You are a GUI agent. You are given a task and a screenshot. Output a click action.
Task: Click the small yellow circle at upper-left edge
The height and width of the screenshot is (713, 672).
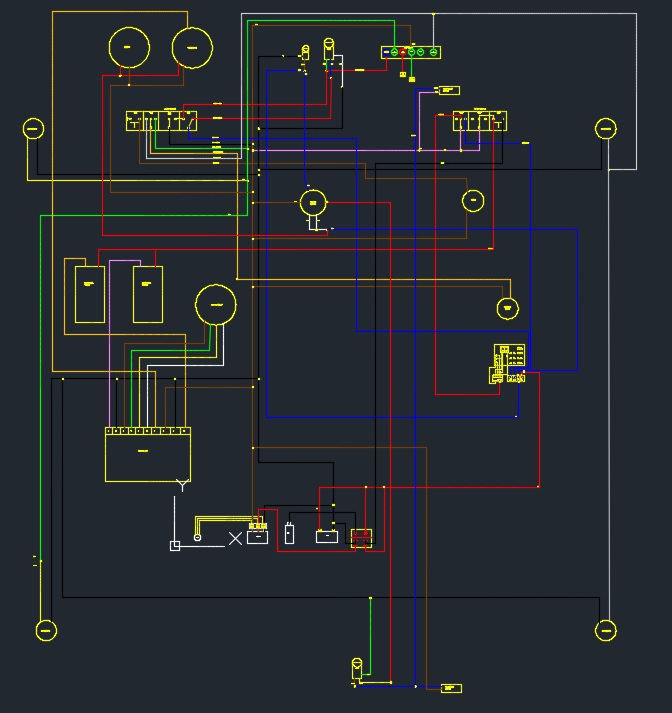(x=33, y=128)
